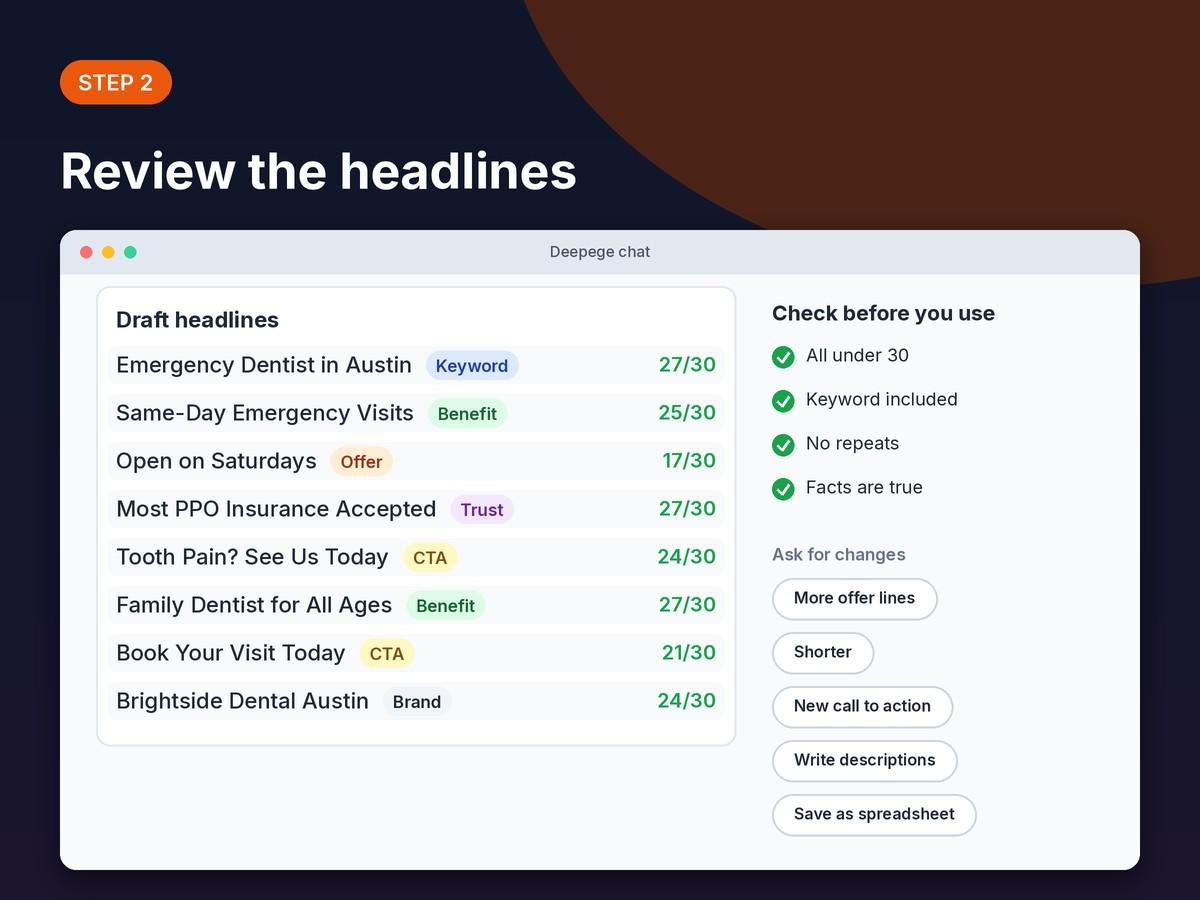
Task: Click the 17/30 character count
Action: coord(689,461)
